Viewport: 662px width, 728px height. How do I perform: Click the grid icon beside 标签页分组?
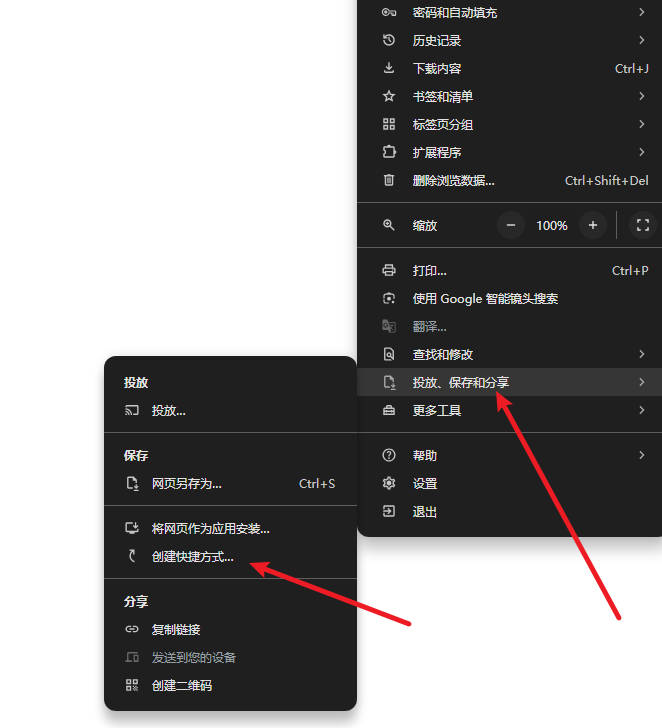coord(389,124)
